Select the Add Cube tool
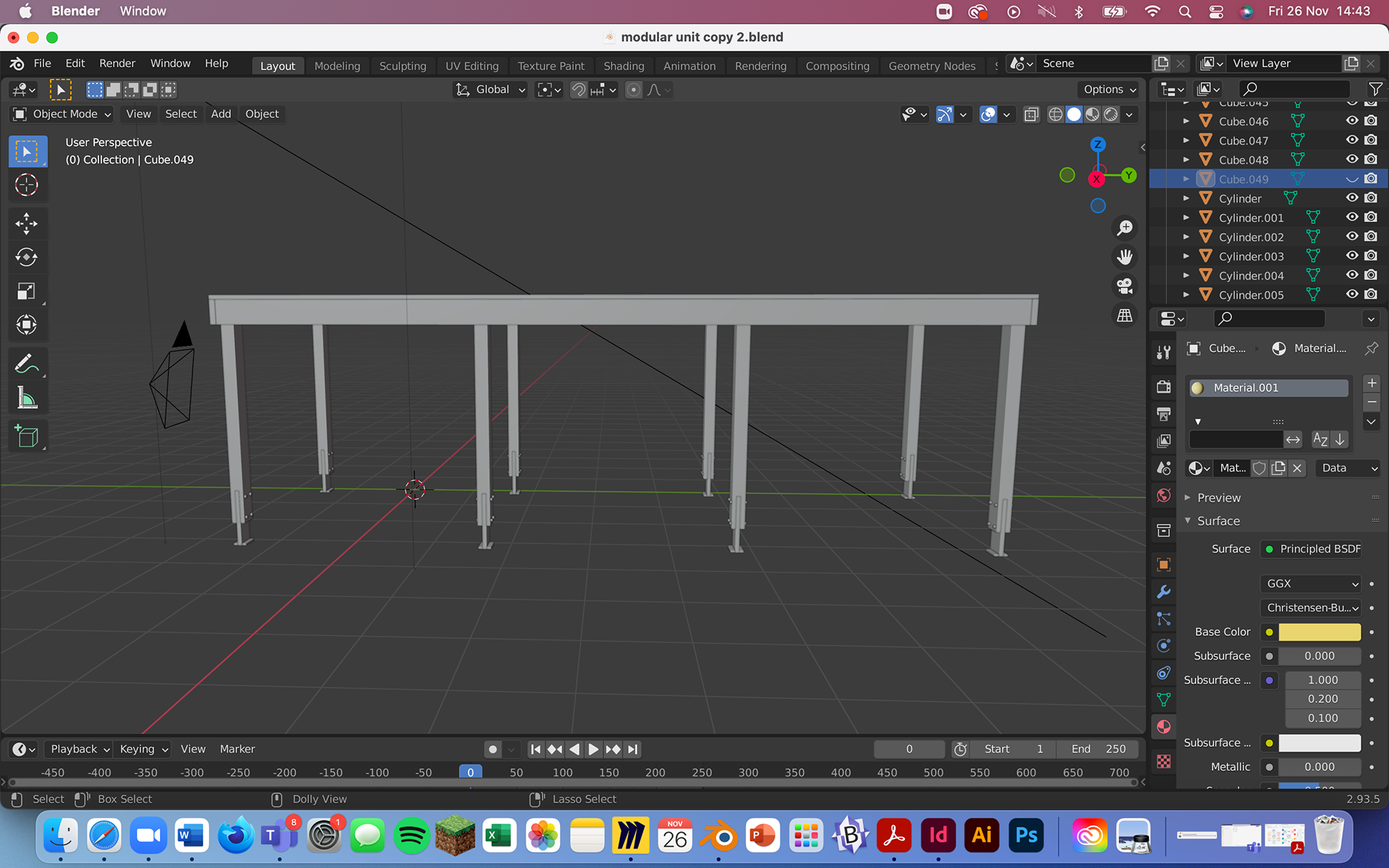The height and width of the screenshot is (868, 1389). tap(27, 436)
